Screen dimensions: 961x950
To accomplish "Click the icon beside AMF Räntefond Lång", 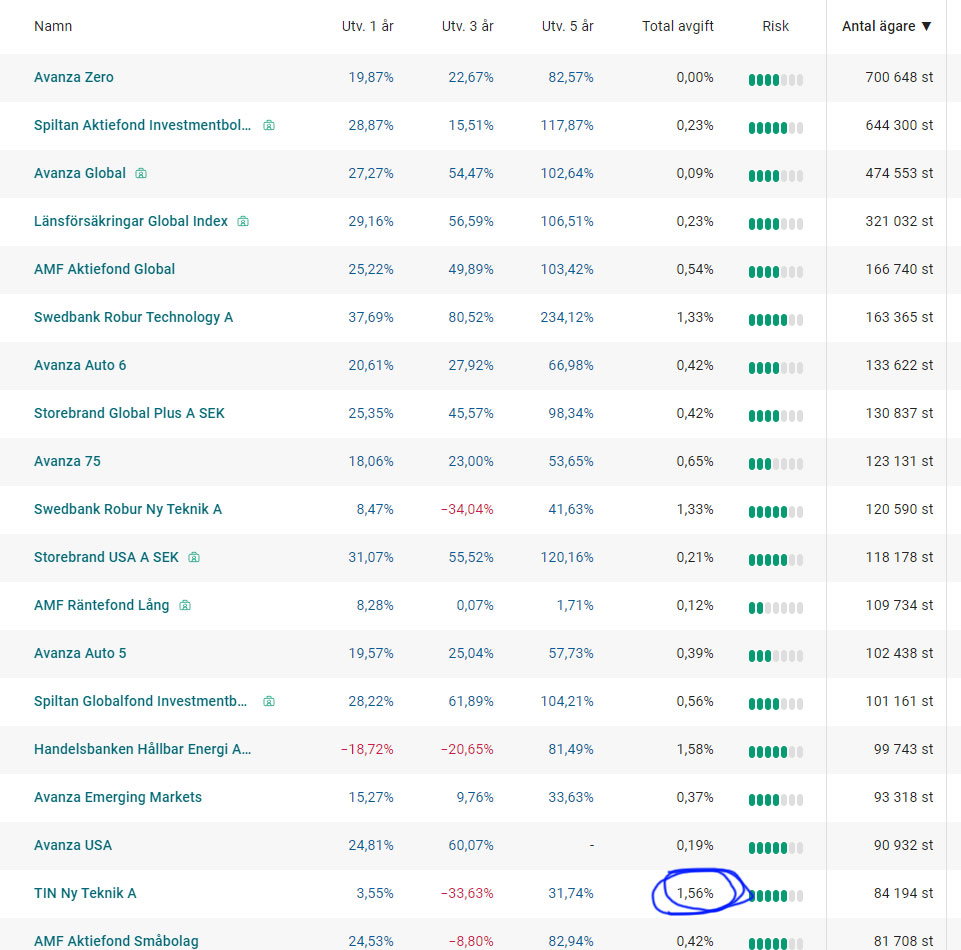I will (x=185, y=606).
